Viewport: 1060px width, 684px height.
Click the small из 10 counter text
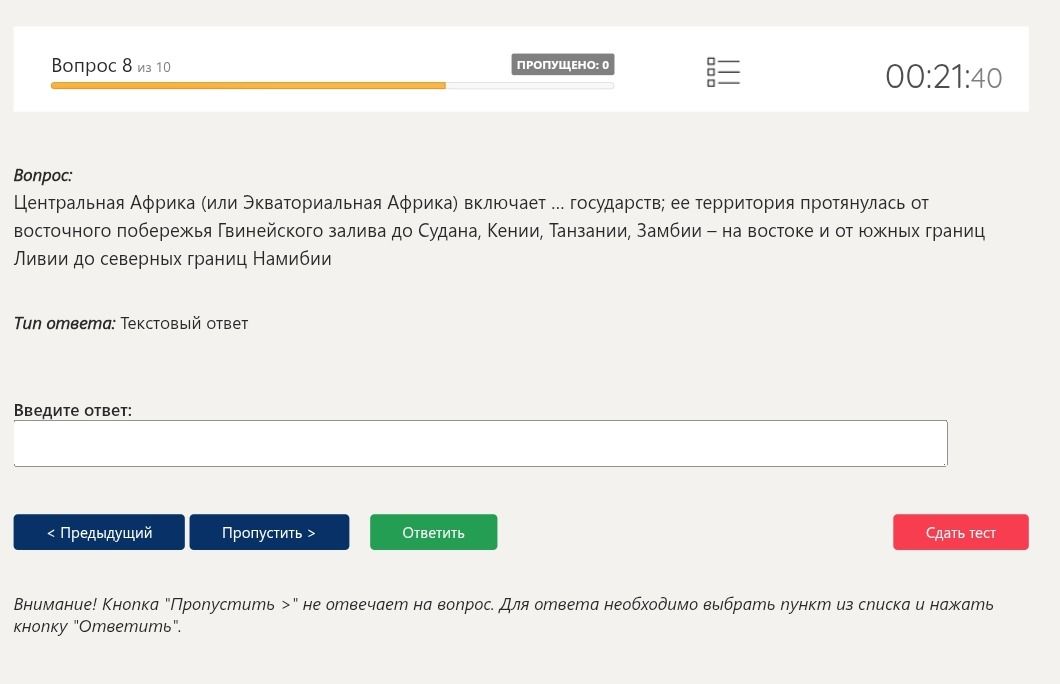[154, 68]
